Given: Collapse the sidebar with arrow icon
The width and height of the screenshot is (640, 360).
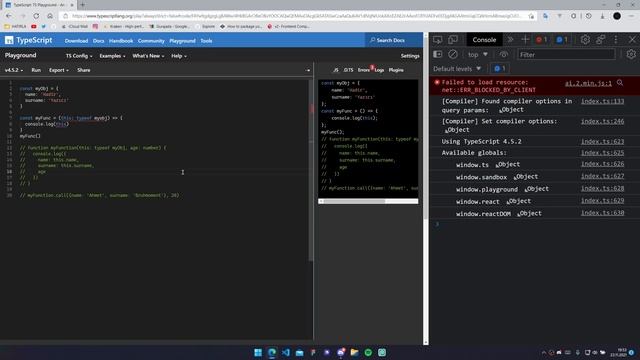Looking at the screenshot, I should [x=308, y=70].
